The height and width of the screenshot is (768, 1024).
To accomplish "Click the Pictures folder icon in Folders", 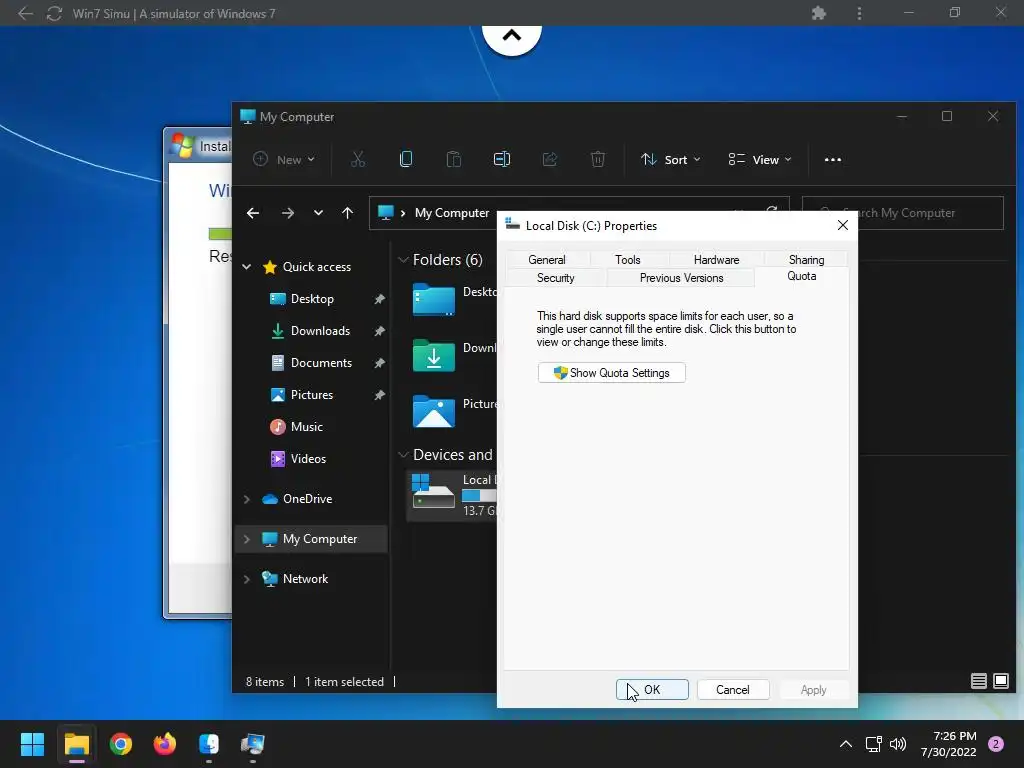I will (434, 411).
